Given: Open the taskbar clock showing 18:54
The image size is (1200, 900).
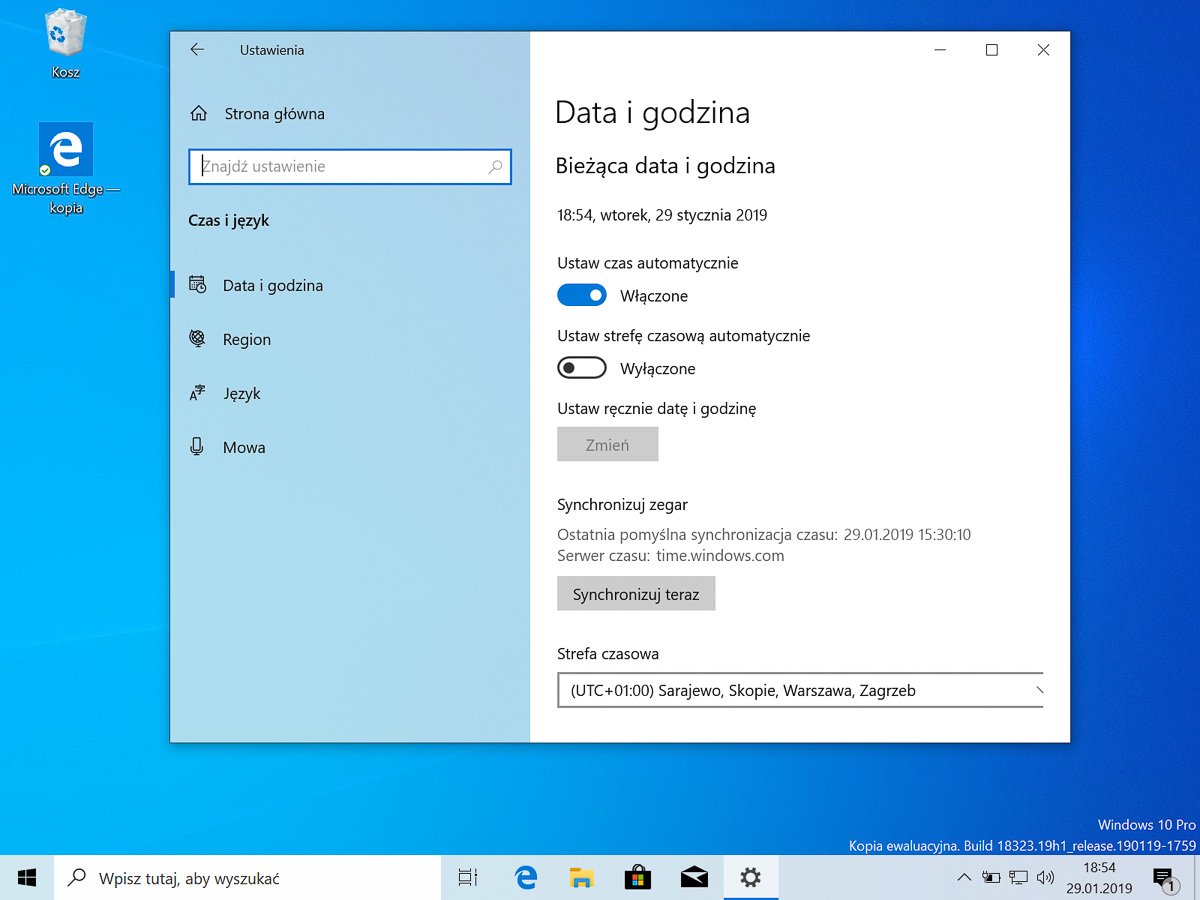Looking at the screenshot, I should (x=1099, y=878).
